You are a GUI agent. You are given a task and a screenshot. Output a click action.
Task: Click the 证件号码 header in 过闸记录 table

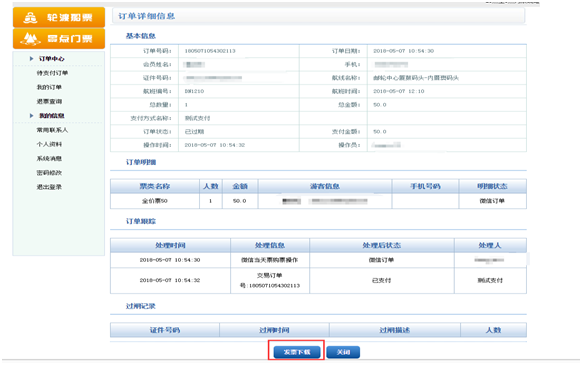[x=165, y=330]
